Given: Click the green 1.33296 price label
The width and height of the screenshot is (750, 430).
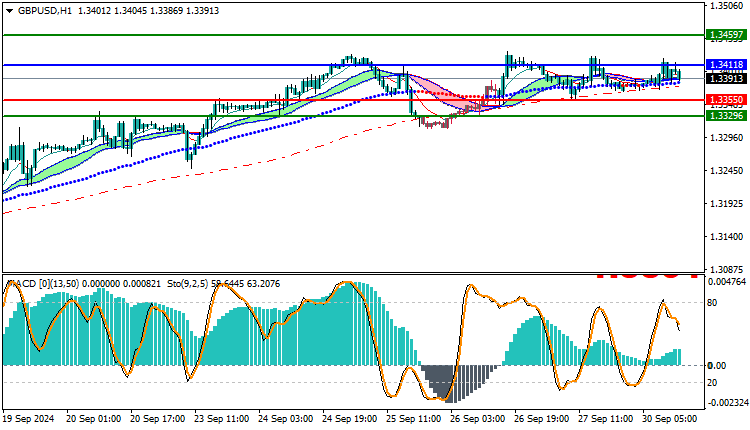Looking at the screenshot, I should [x=726, y=116].
